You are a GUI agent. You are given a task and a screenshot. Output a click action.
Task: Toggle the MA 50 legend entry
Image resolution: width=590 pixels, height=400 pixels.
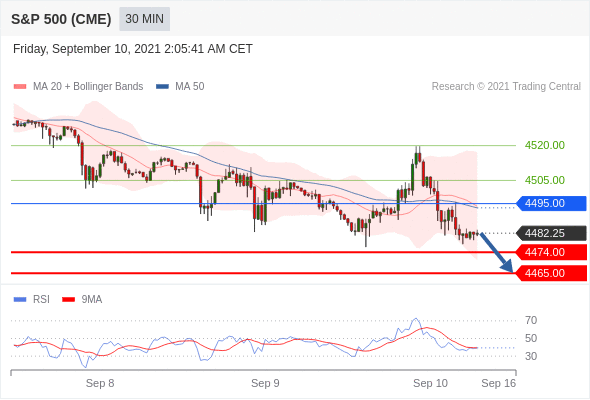click(x=181, y=87)
